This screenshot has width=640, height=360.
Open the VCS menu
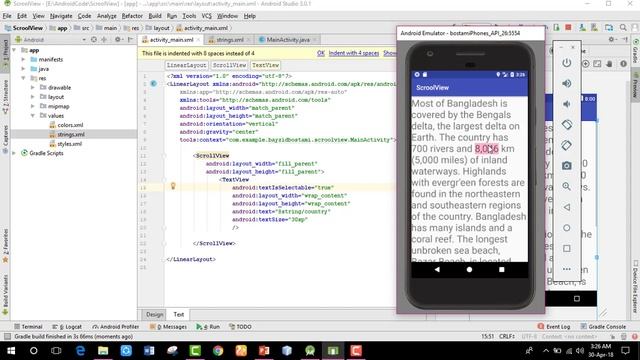(207, 16)
